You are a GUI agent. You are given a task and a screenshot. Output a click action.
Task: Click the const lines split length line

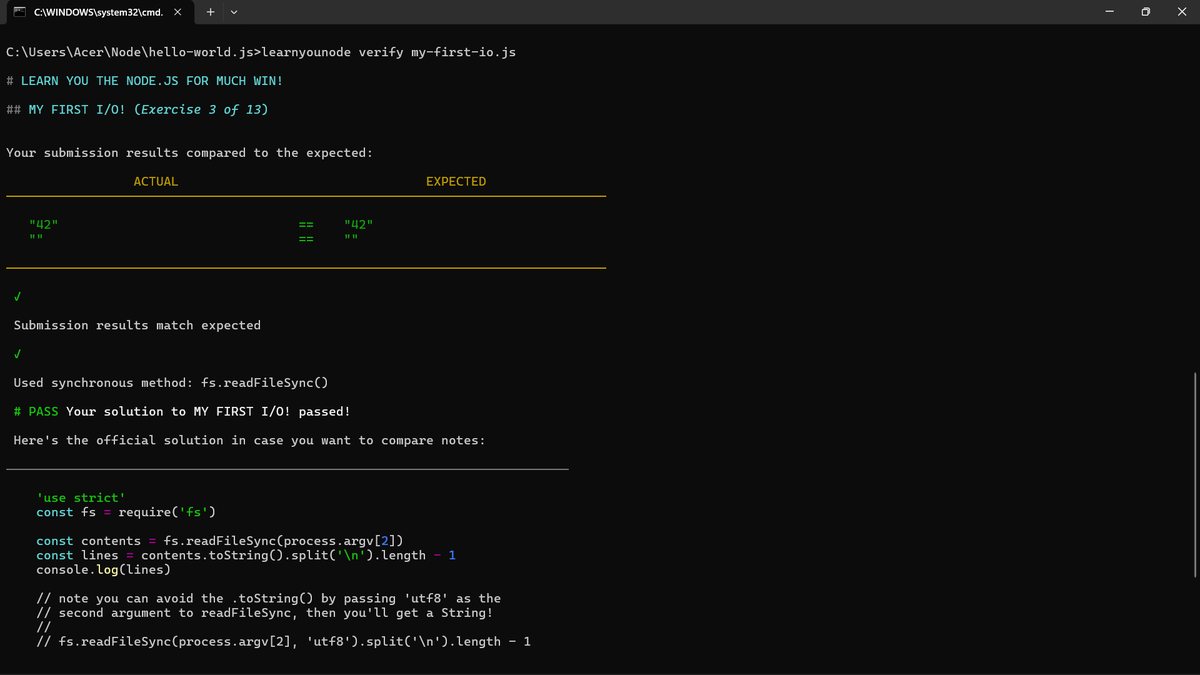click(x=246, y=555)
